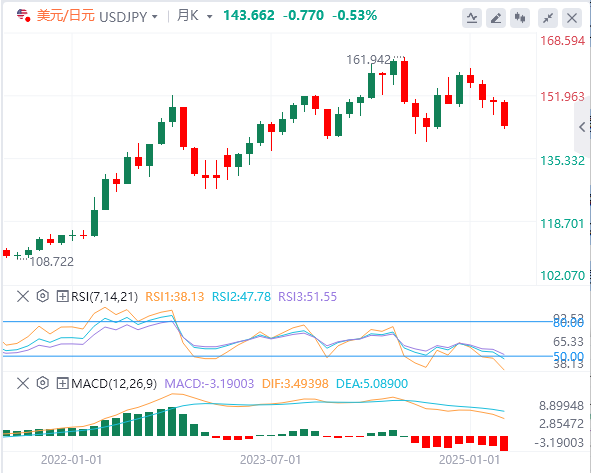Click the 65.33 RSI axis label
The height and width of the screenshot is (473, 591).
pyautogui.click(x=568, y=341)
